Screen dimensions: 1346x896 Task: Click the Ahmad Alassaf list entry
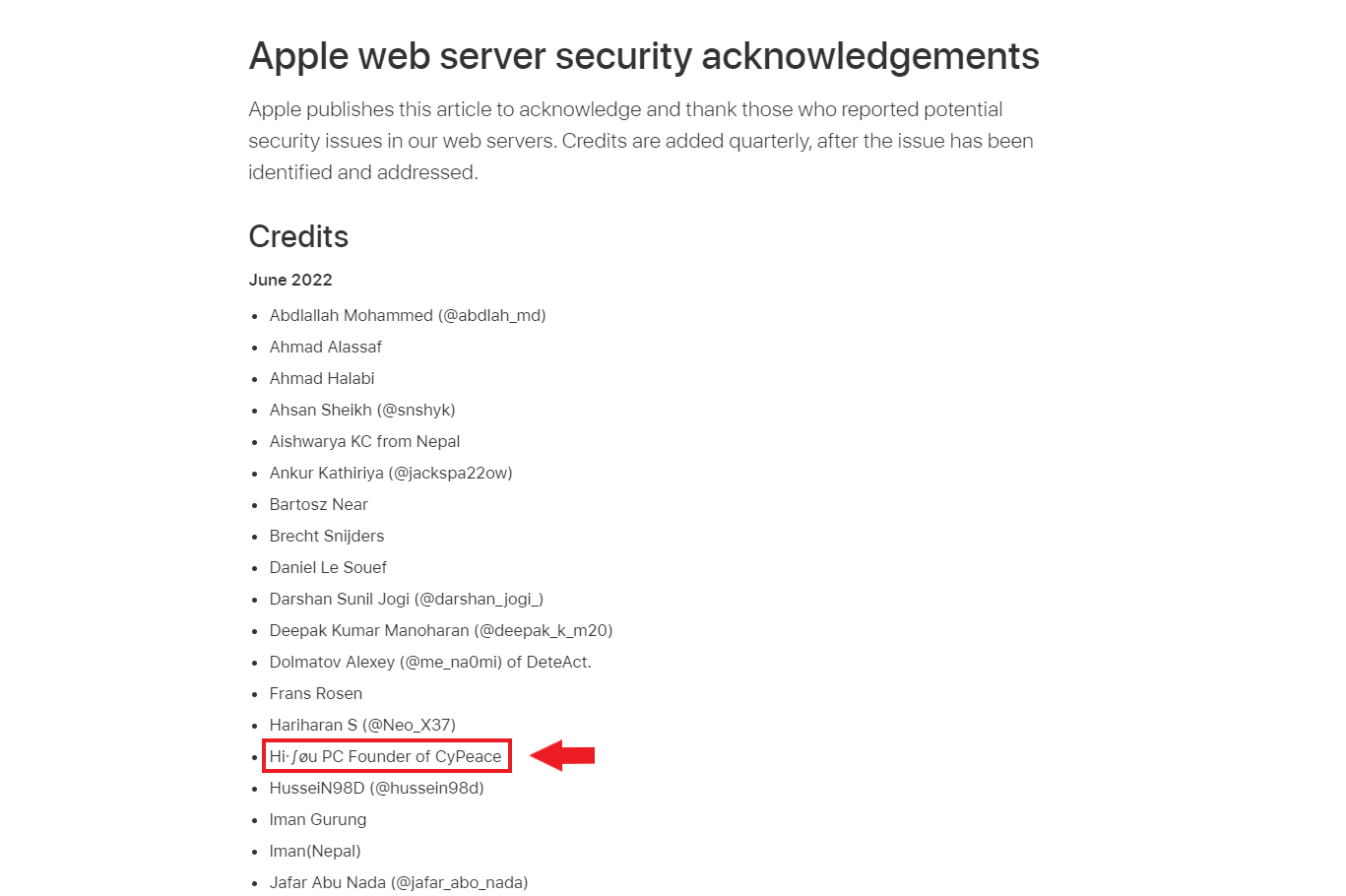[326, 347]
